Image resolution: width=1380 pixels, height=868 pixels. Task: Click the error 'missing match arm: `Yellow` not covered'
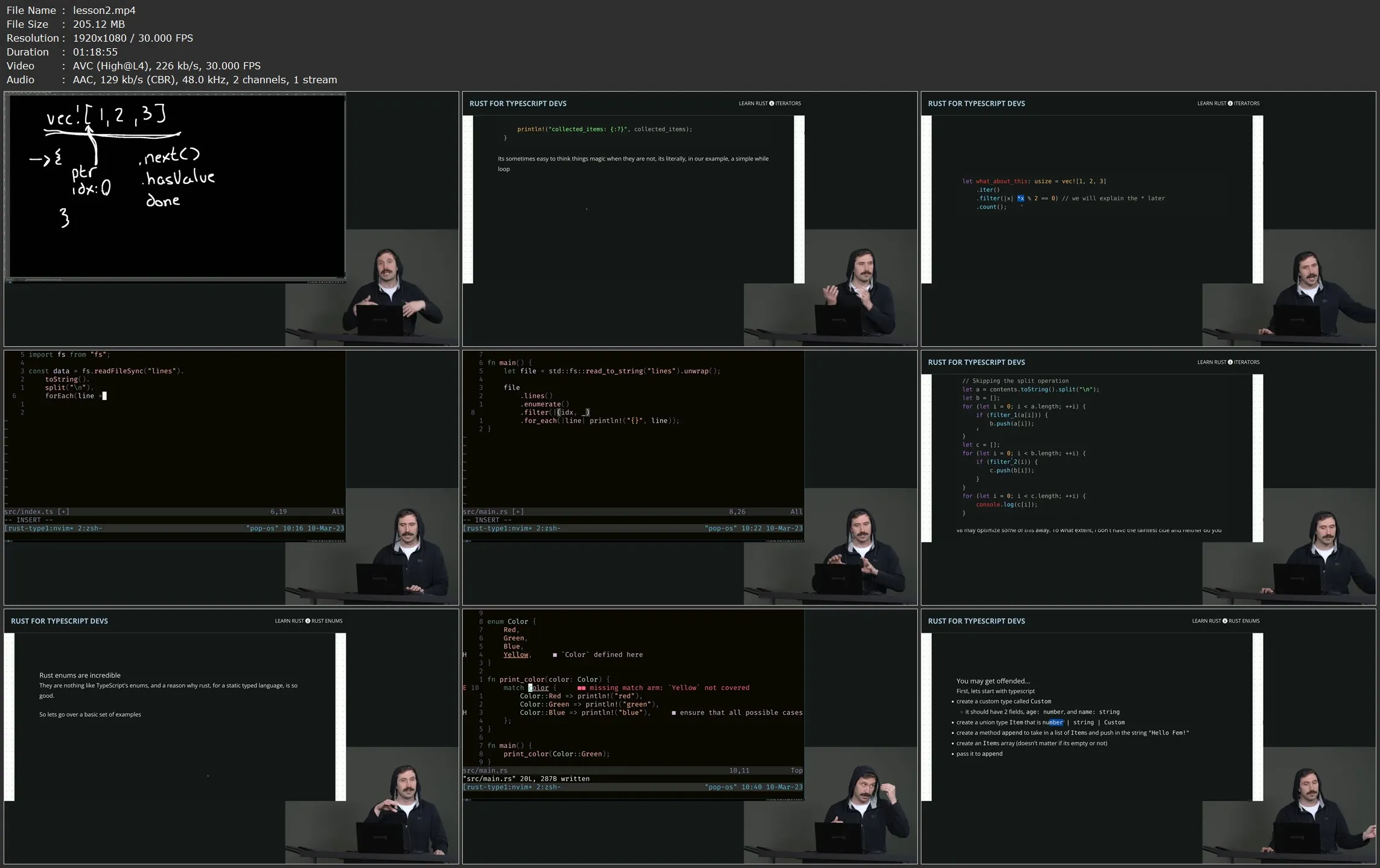tap(669, 688)
